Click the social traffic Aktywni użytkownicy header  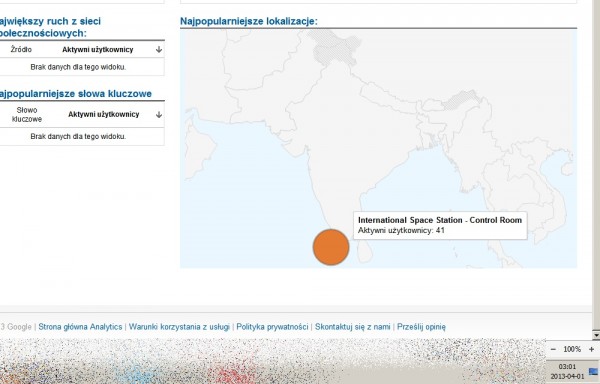[x=98, y=50]
